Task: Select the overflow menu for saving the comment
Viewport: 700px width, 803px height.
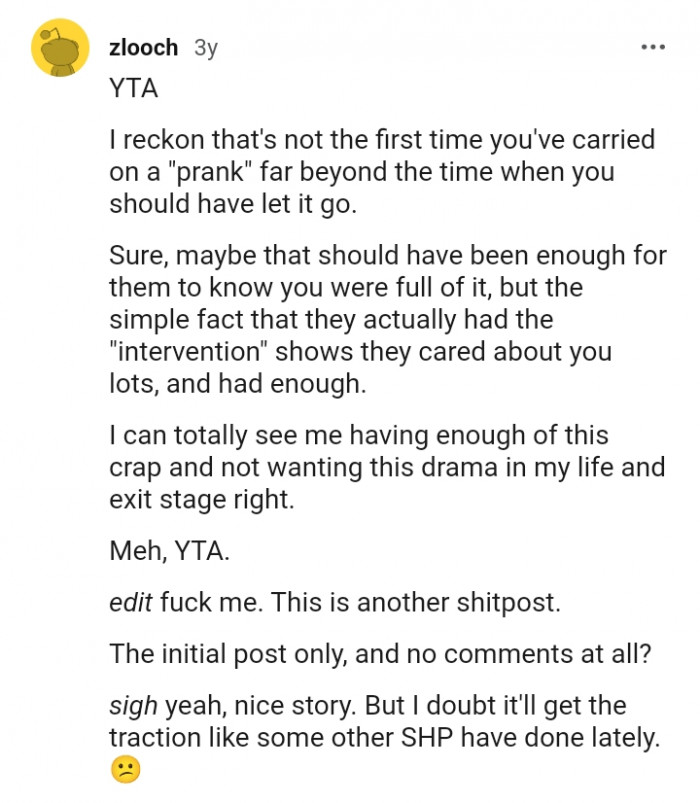Action: tap(651, 47)
